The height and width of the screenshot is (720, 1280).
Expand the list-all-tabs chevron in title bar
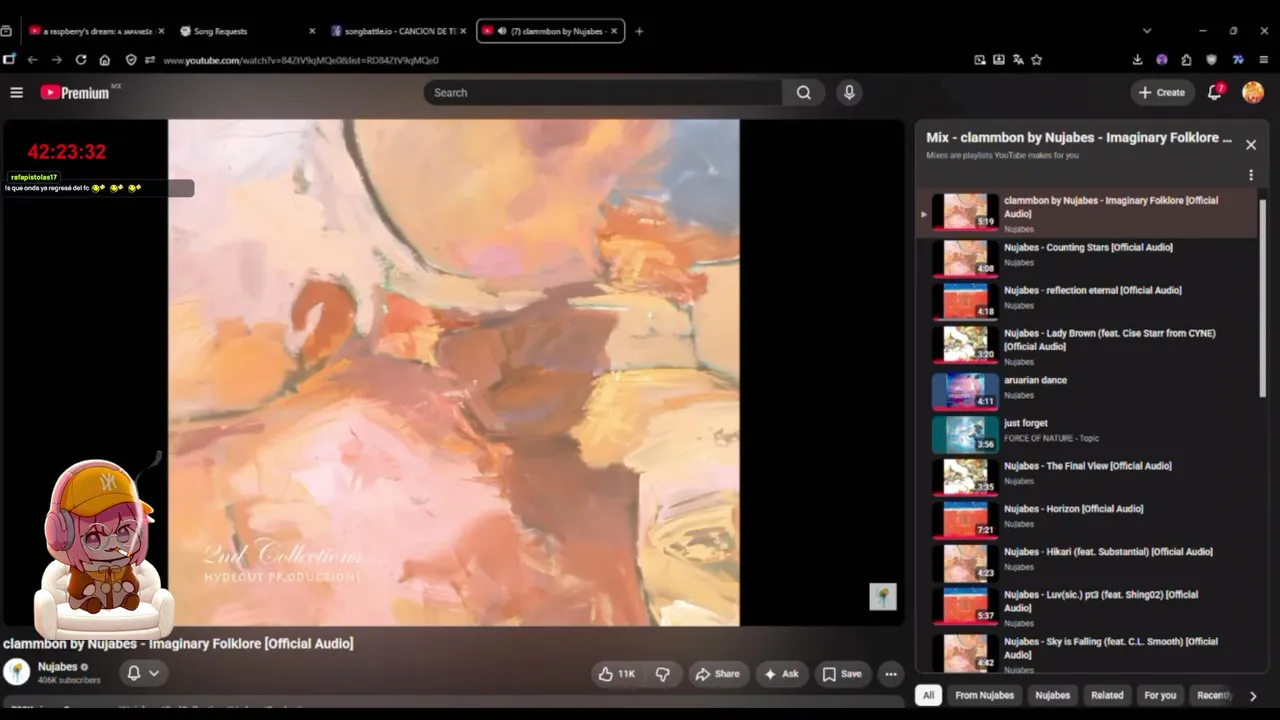click(x=1147, y=31)
